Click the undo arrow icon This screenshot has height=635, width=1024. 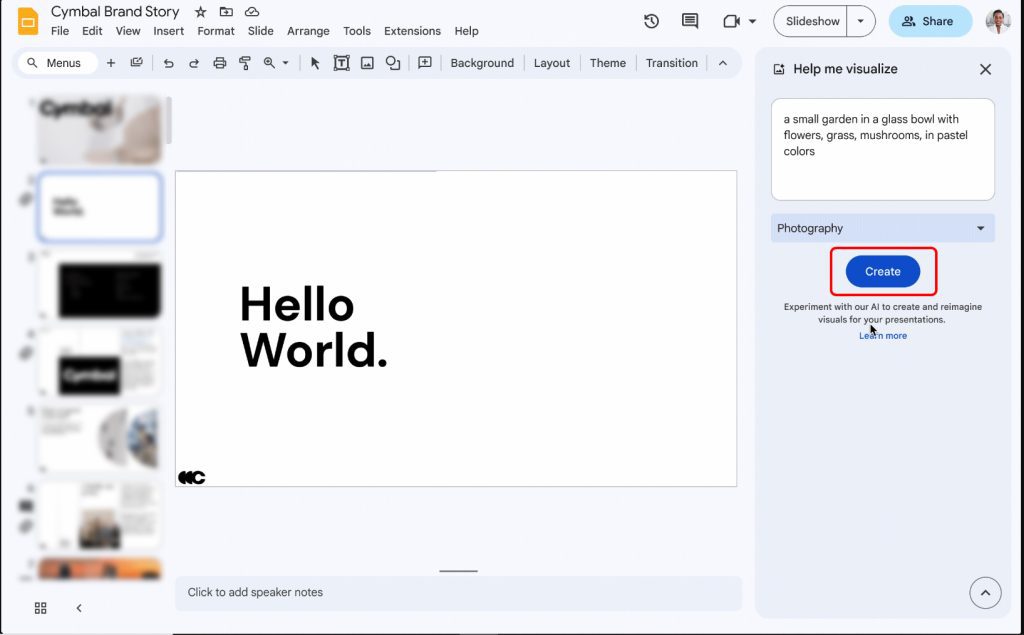168,63
